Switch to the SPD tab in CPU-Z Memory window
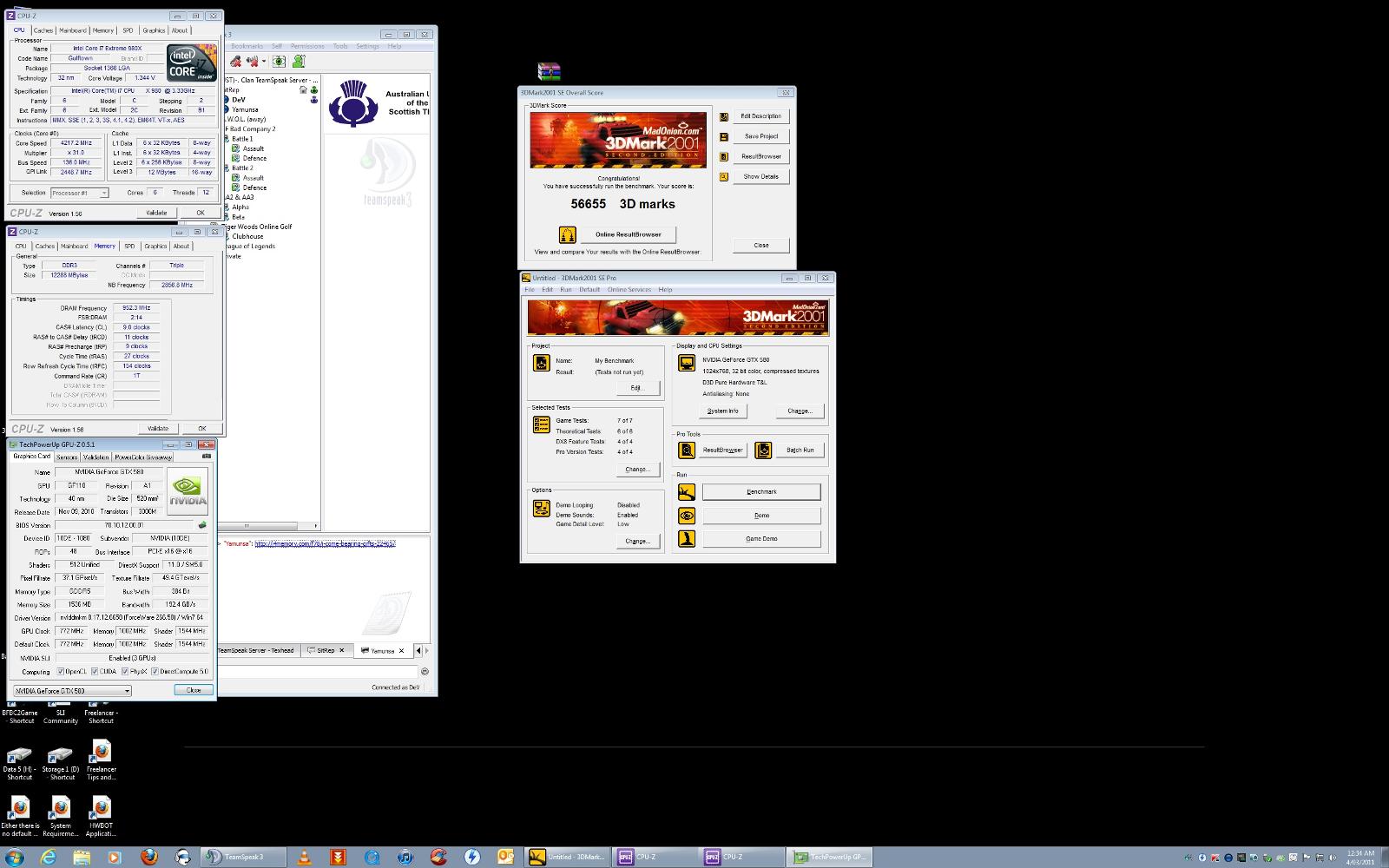The image size is (1389, 868). (129, 247)
